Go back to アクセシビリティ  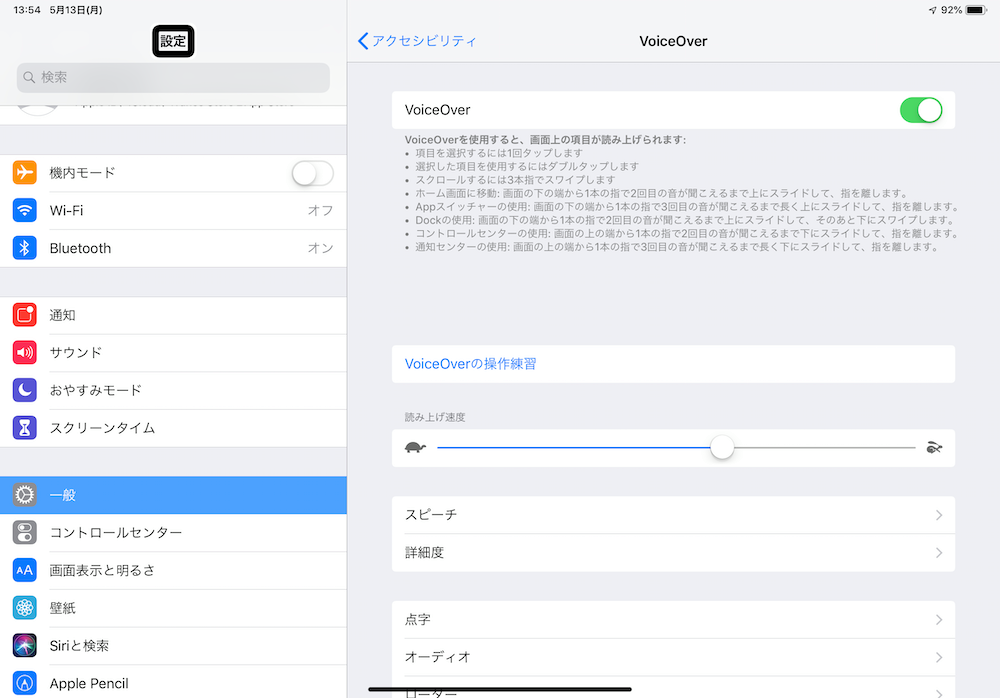coord(417,41)
